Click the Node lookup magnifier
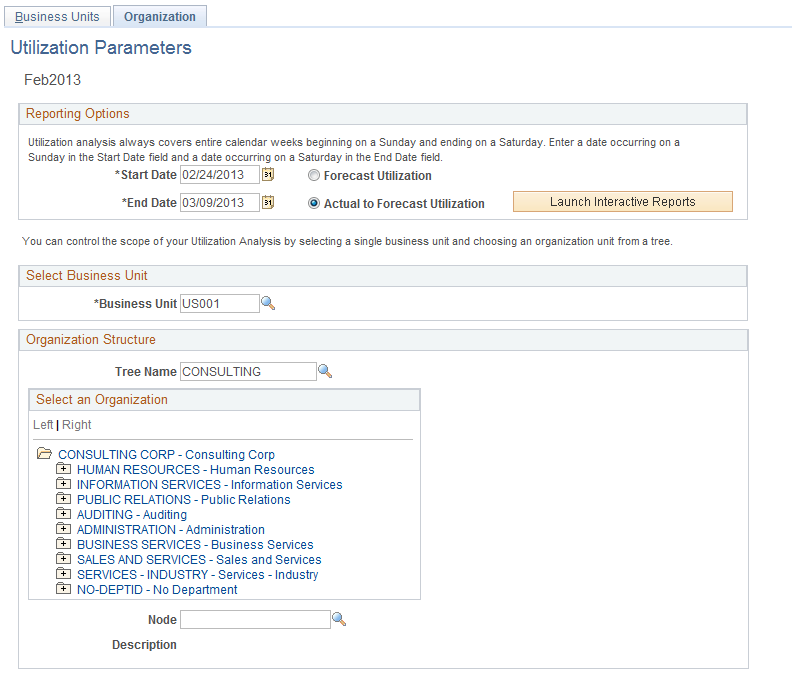The height and width of the screenshot is (678, 796). [339, 619]
